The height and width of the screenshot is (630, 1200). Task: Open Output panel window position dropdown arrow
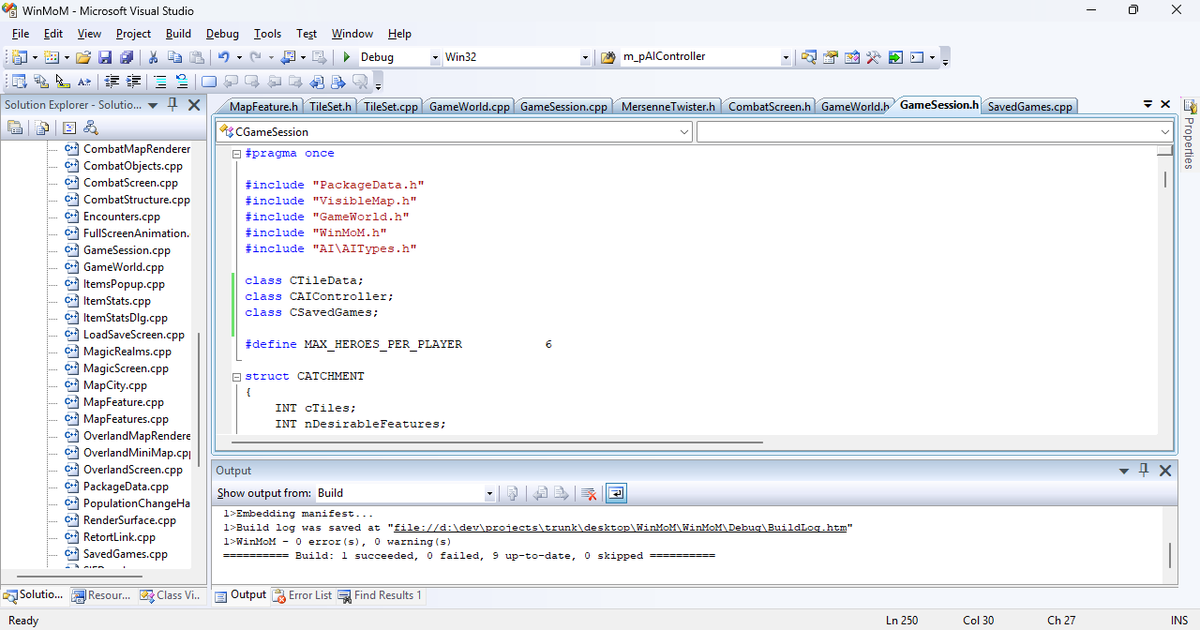(x=1125, y=471)
